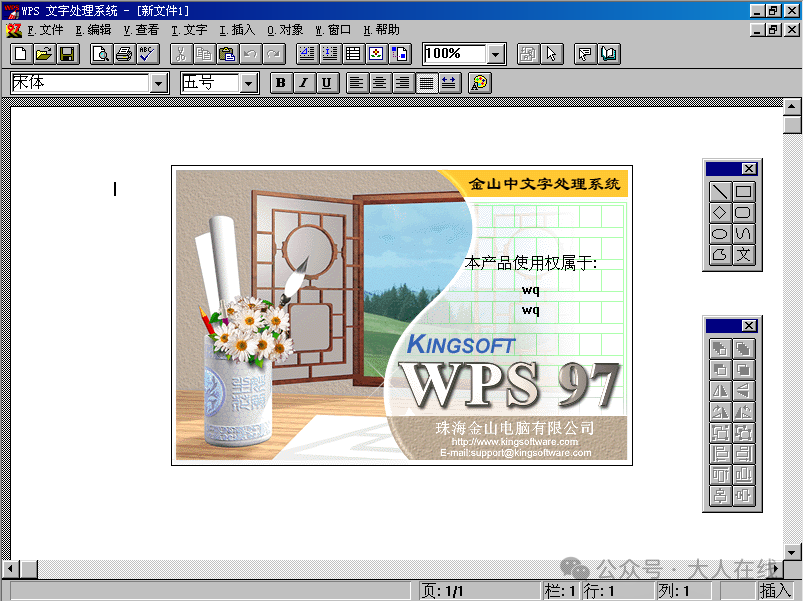Select the S-curve drawing tool
803x601 pixels.
point(743,234)
